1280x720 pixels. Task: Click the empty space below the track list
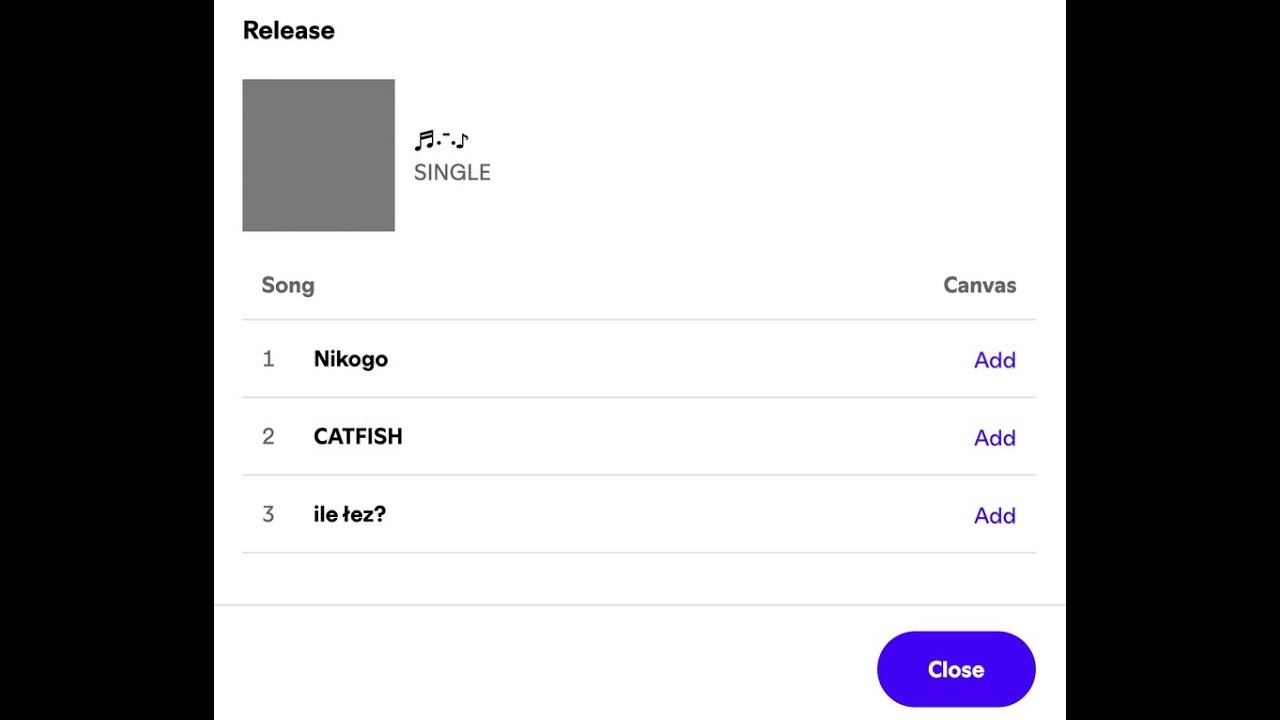pos(638,579)
